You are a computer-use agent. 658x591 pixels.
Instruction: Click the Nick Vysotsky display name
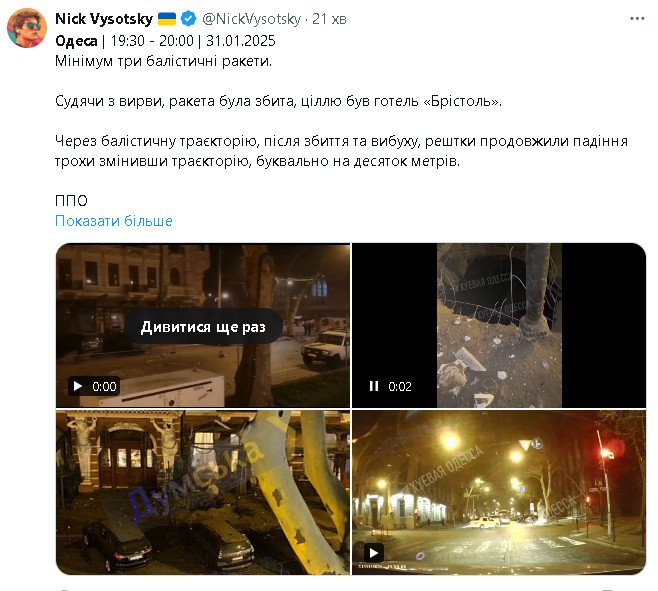[x=104, y=19]
